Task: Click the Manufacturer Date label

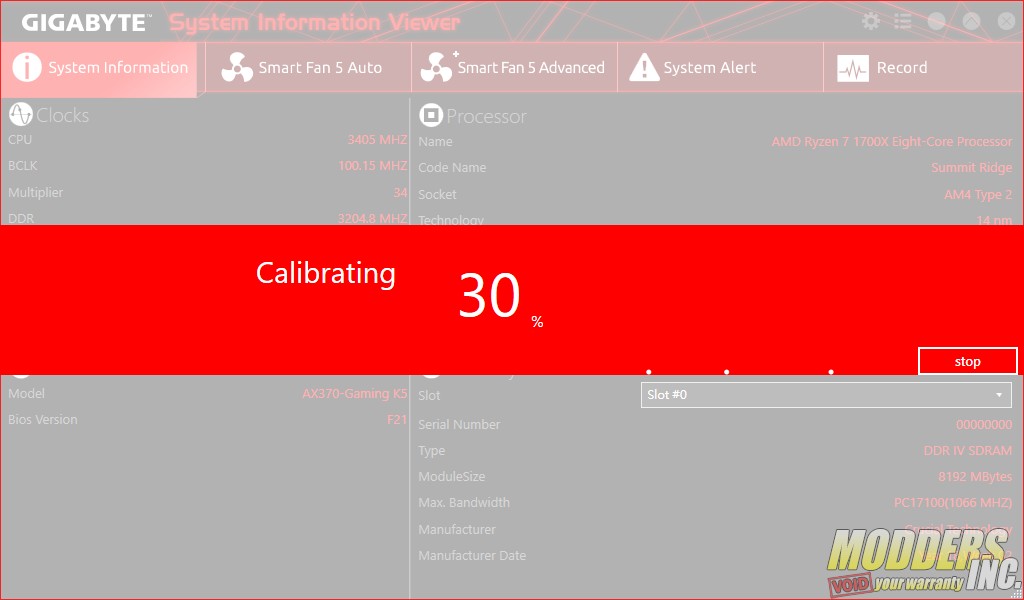Action: click(x=472, y=556)
